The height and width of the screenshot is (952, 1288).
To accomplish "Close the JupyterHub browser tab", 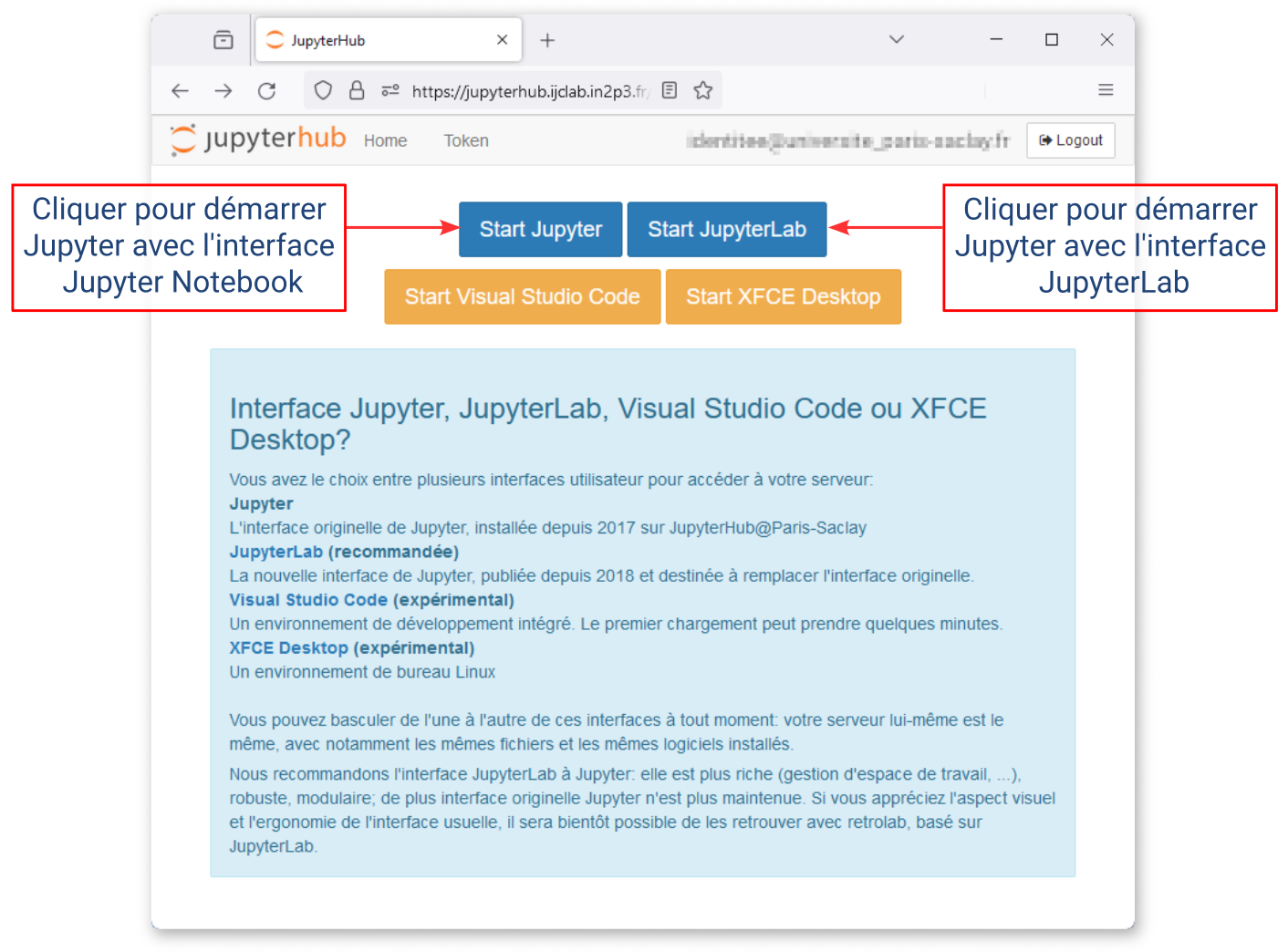I will click(x=502, y=40).
